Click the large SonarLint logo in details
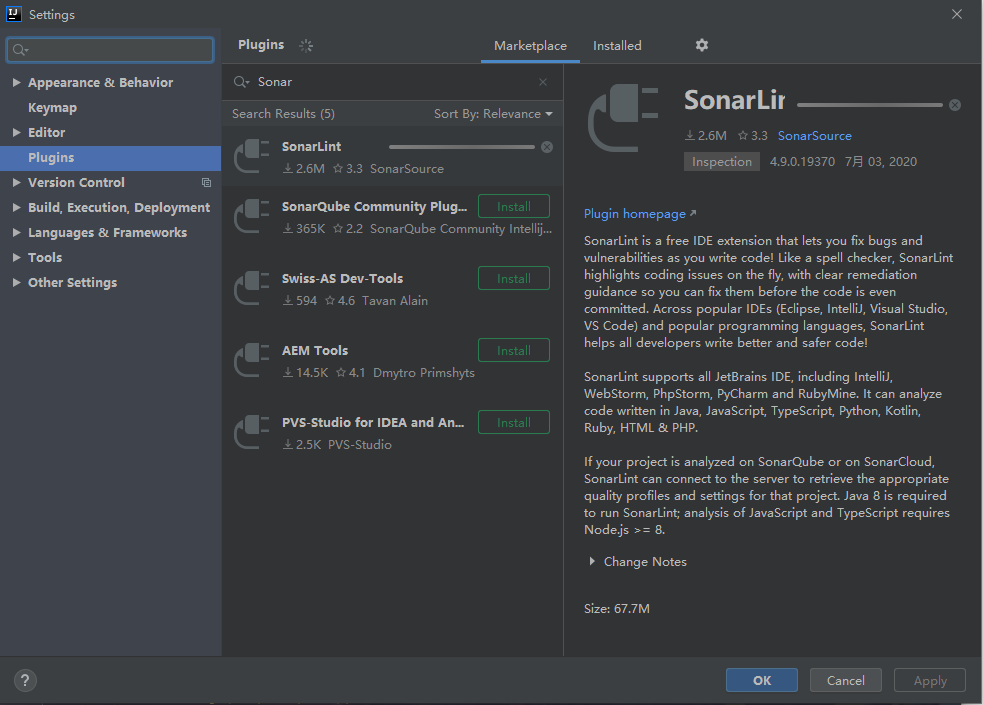The width and height of the screenshot is (983, 705). click(x=623, y=118)
